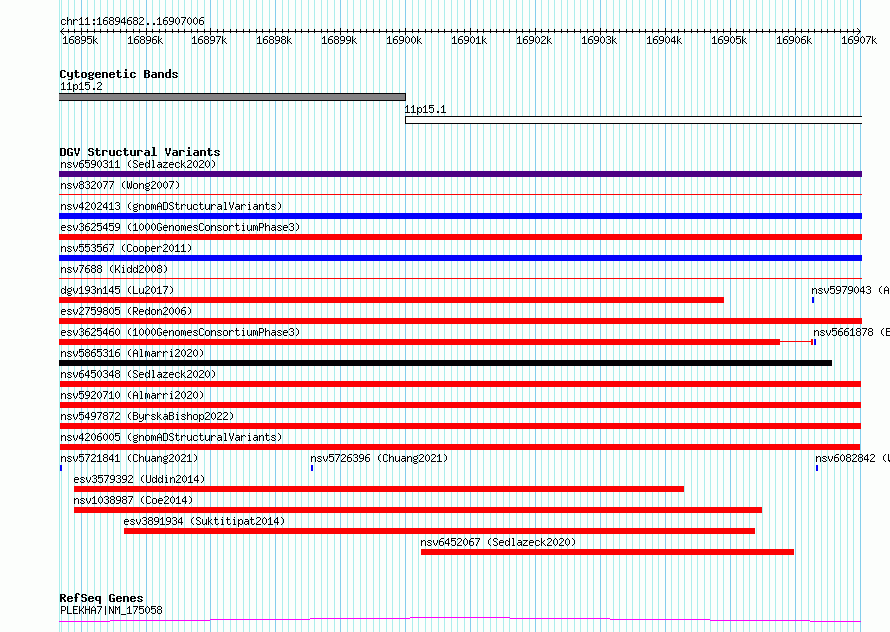The image size is (890, 632).
Task: Select the DGV Structural Variants track title
Action: 140,152
